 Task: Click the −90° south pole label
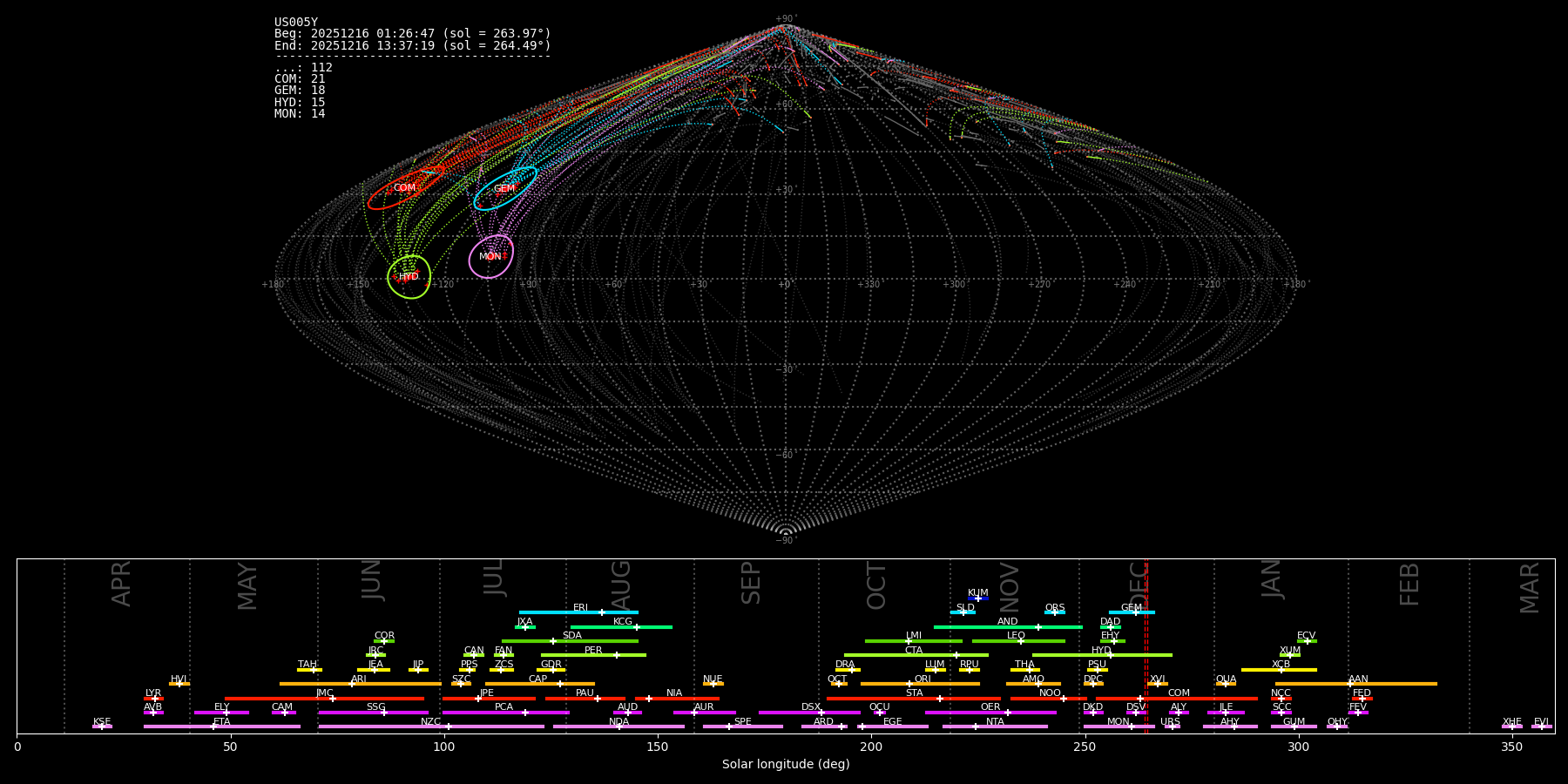click(x=786, y=540)
